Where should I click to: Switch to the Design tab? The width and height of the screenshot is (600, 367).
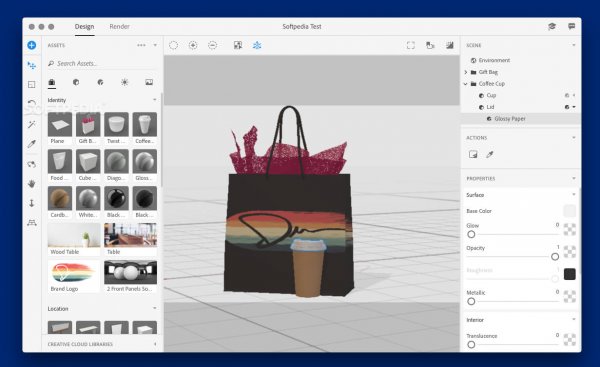tap(84, 26)
